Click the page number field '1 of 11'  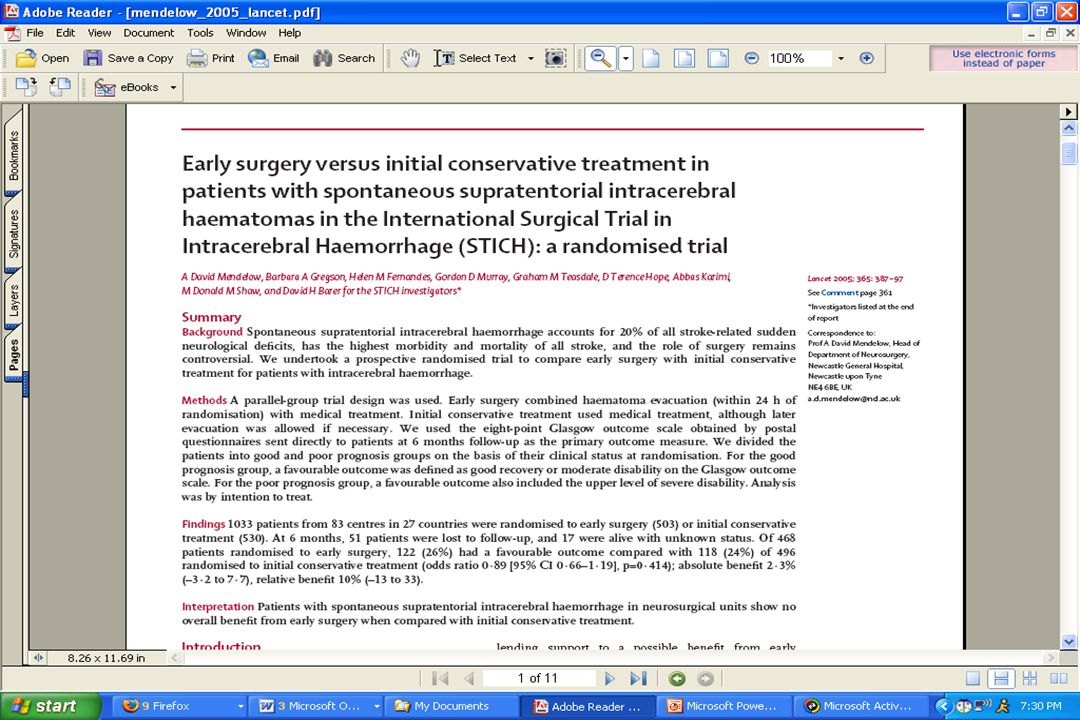tap(539, 679)
